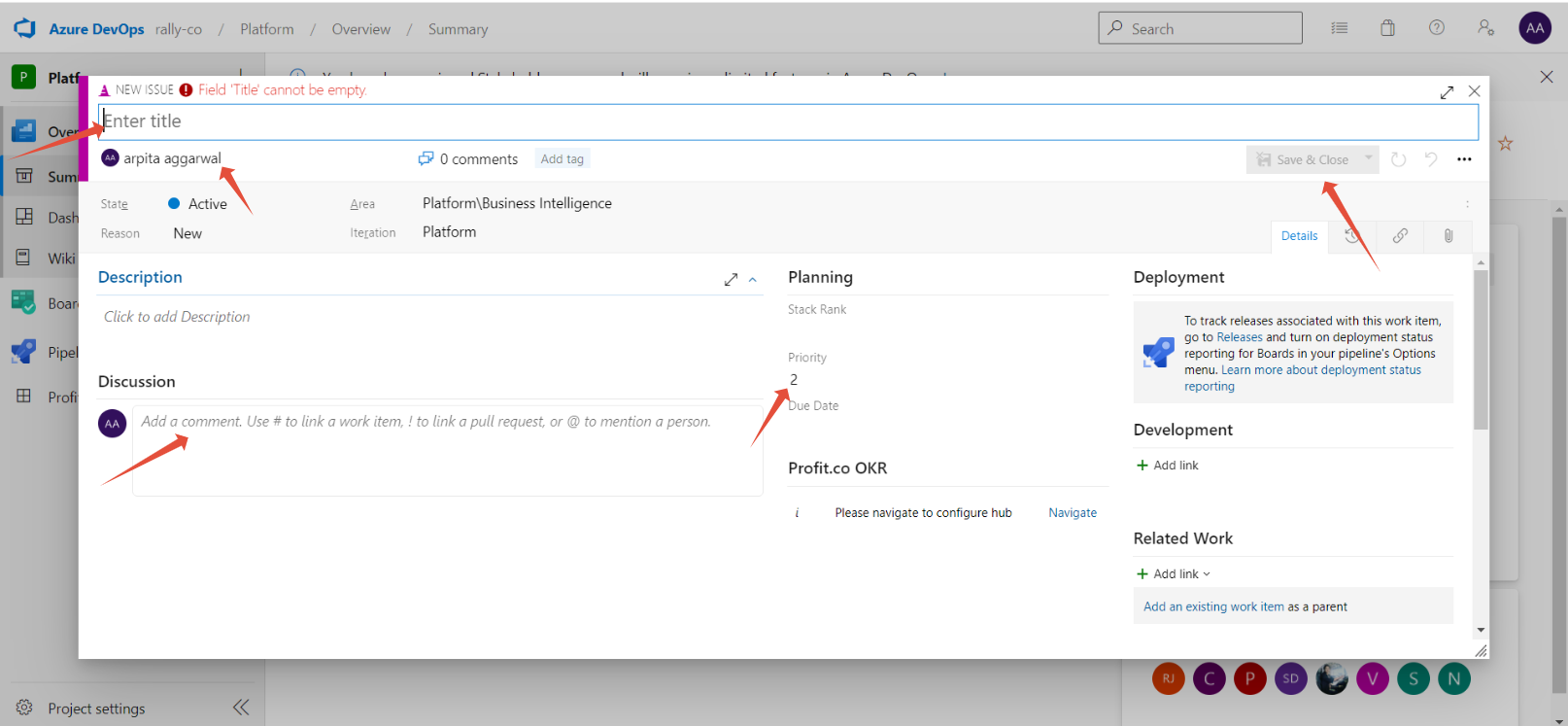Click the Platform breadcrumb
The image size is (1568, 726).
[267, 29]
